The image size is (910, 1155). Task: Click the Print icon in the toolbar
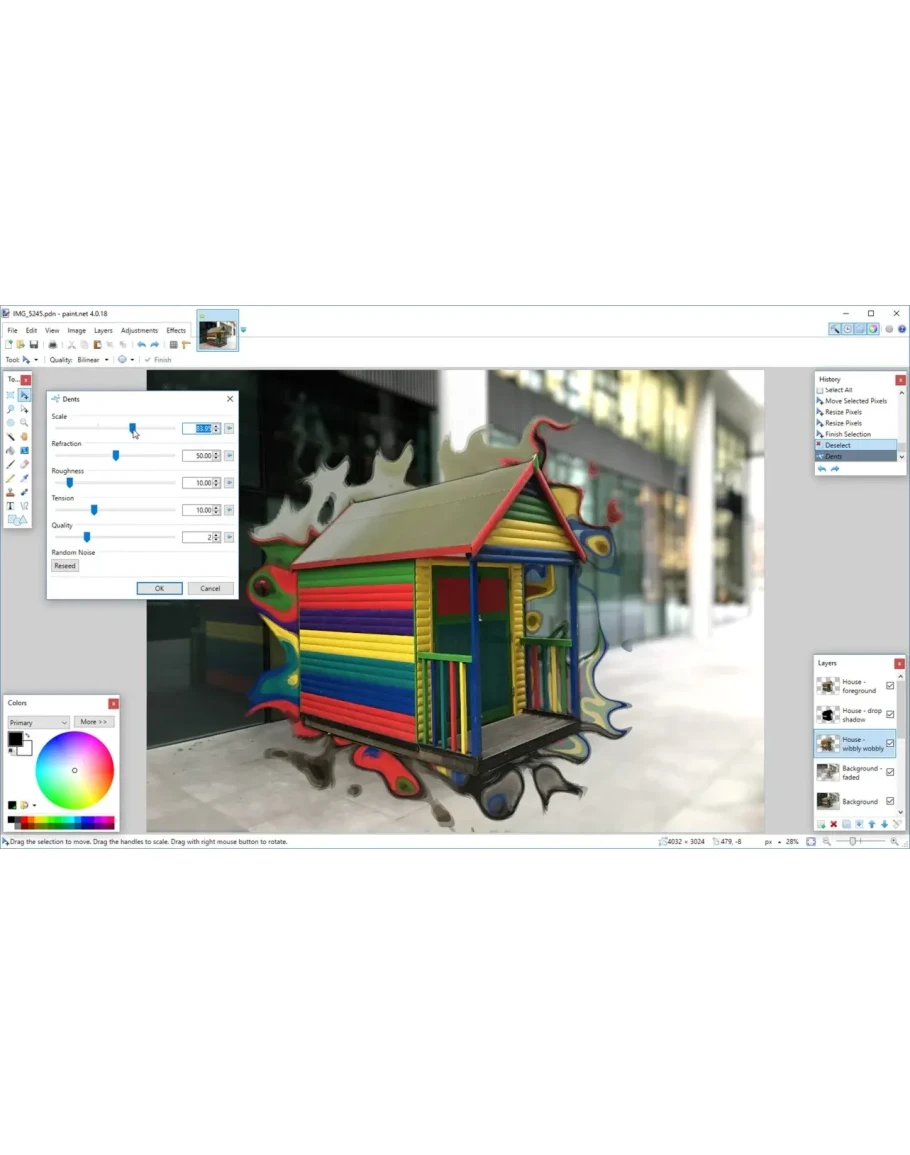[x=53, y=345]
